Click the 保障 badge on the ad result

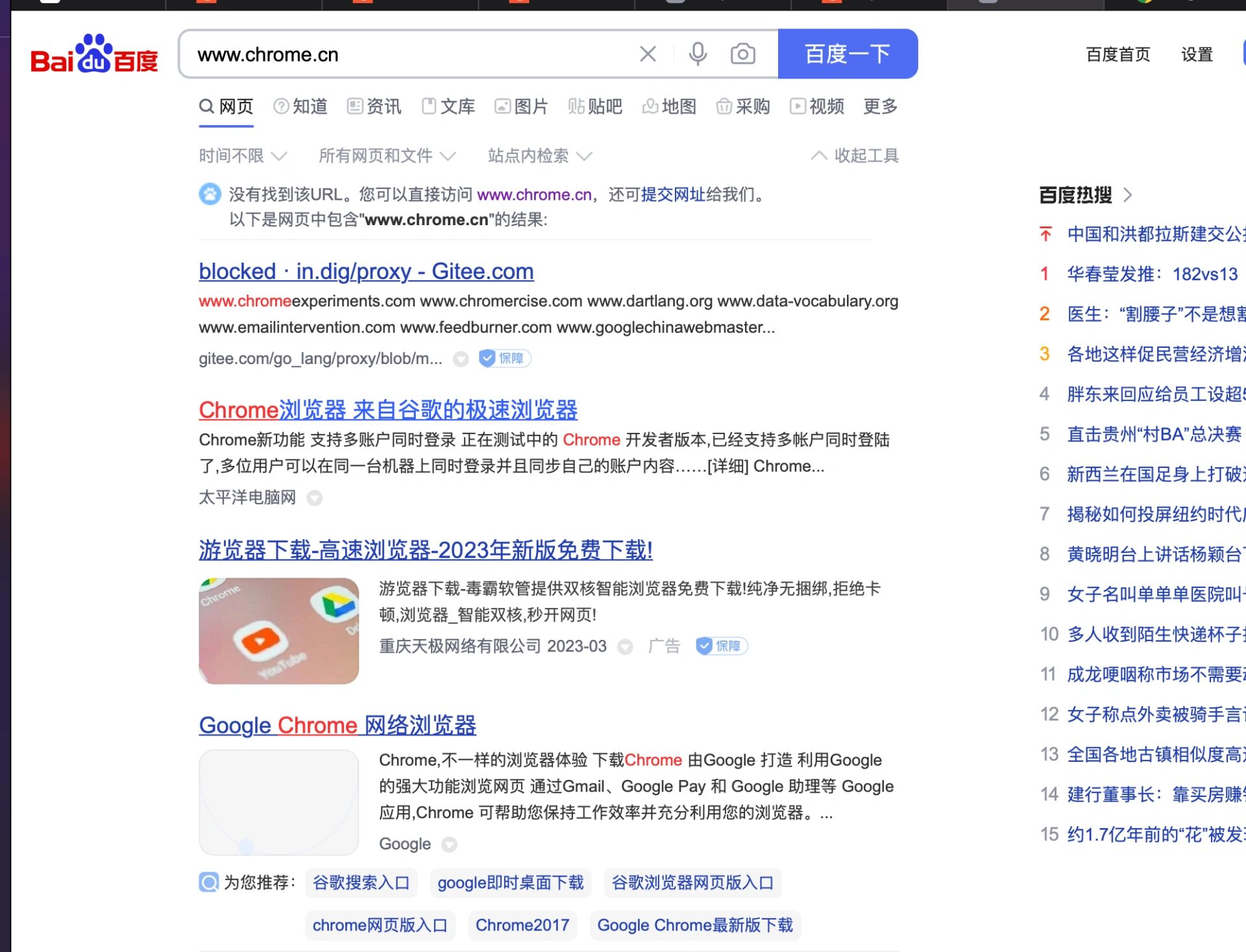click(x=722, y=646)
